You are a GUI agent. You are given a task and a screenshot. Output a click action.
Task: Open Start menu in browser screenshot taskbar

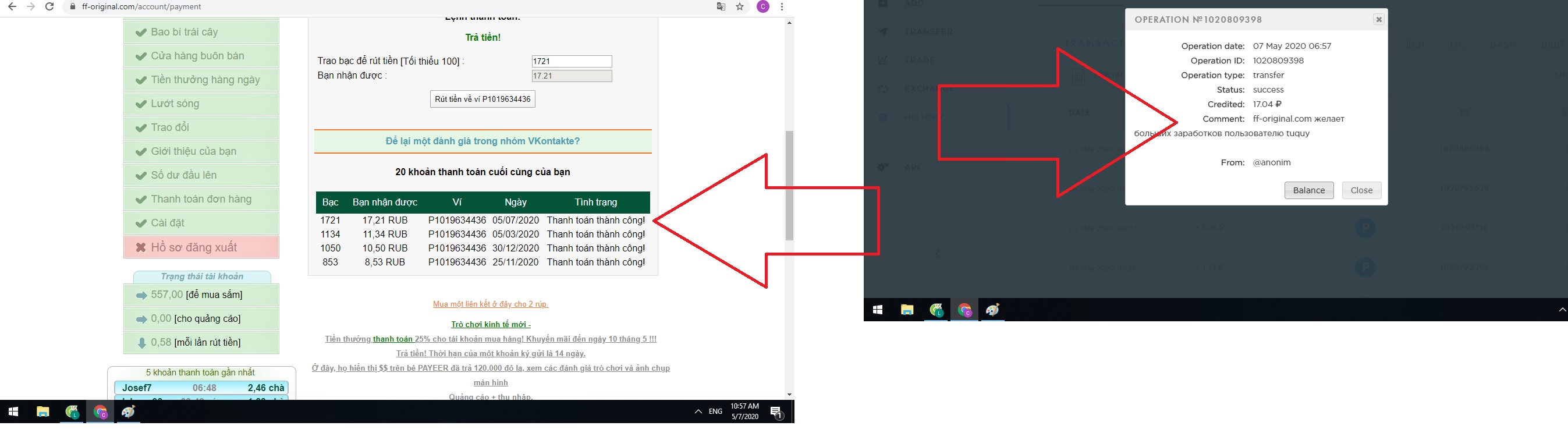click(13, 412)
